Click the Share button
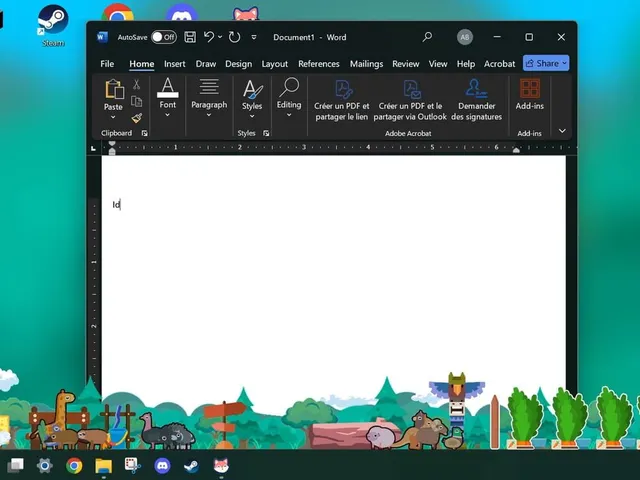 click(546, 63)
